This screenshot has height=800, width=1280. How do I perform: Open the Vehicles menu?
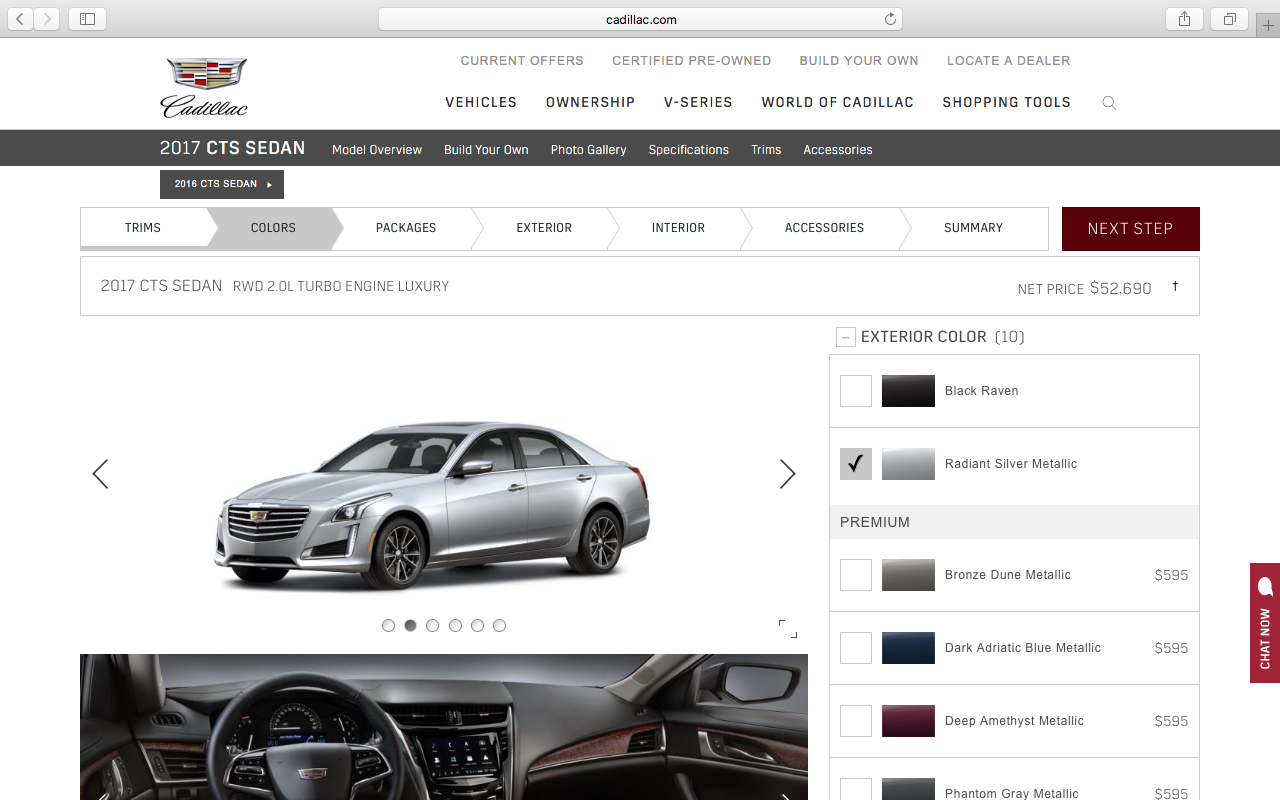tap(481, 102)
